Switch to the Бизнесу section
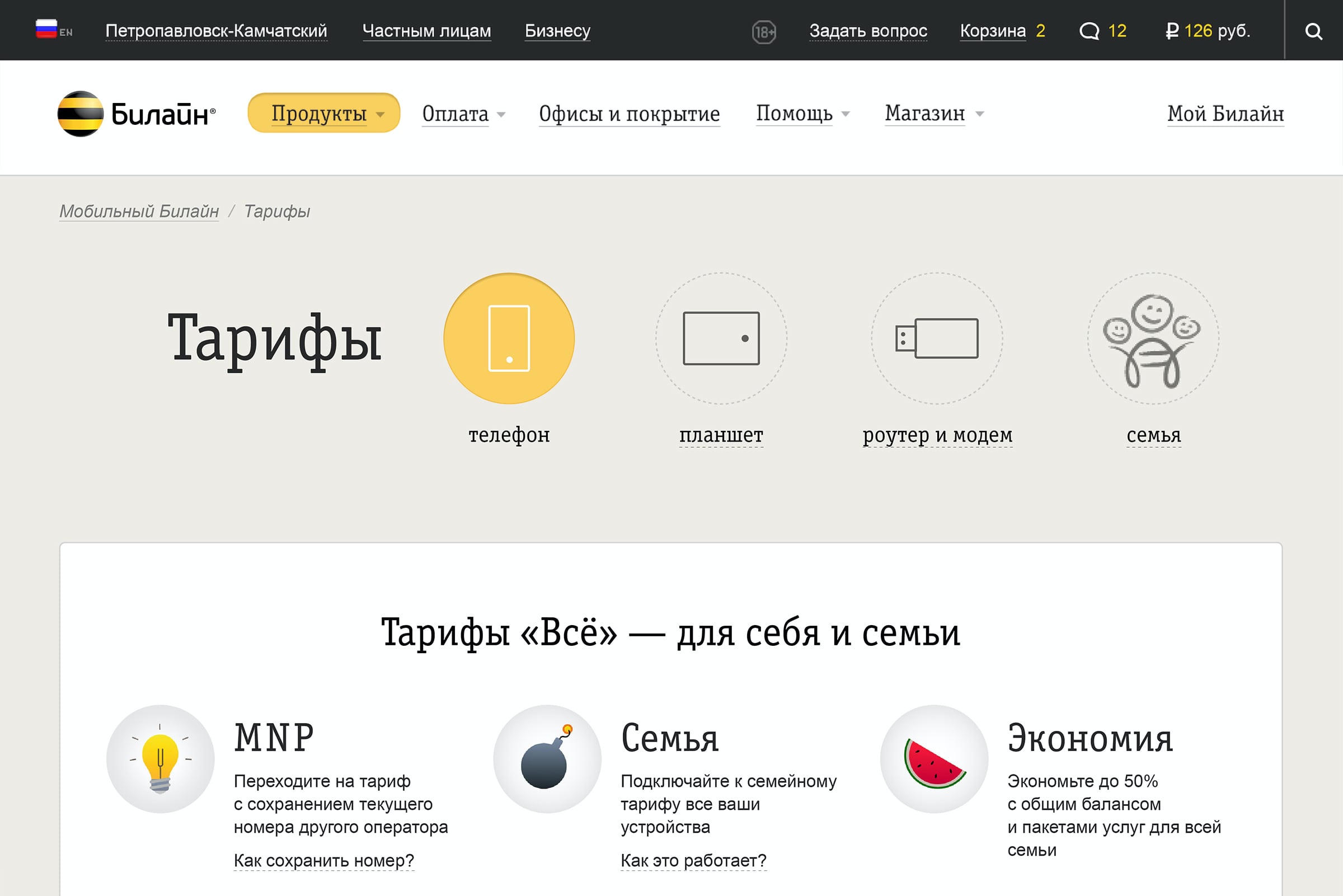Viewport: 1343px width, 896px height. point(557,31)
